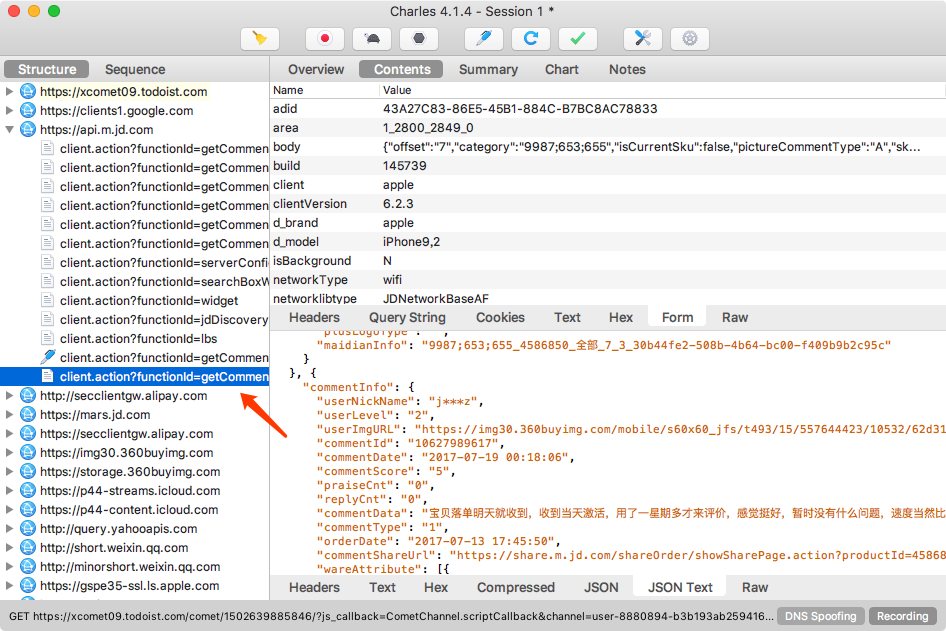The height and width of the screenshot is (631, 946).
Task: Expand the https://xcomet09.todoist.com node
Action: pos(10,92)
